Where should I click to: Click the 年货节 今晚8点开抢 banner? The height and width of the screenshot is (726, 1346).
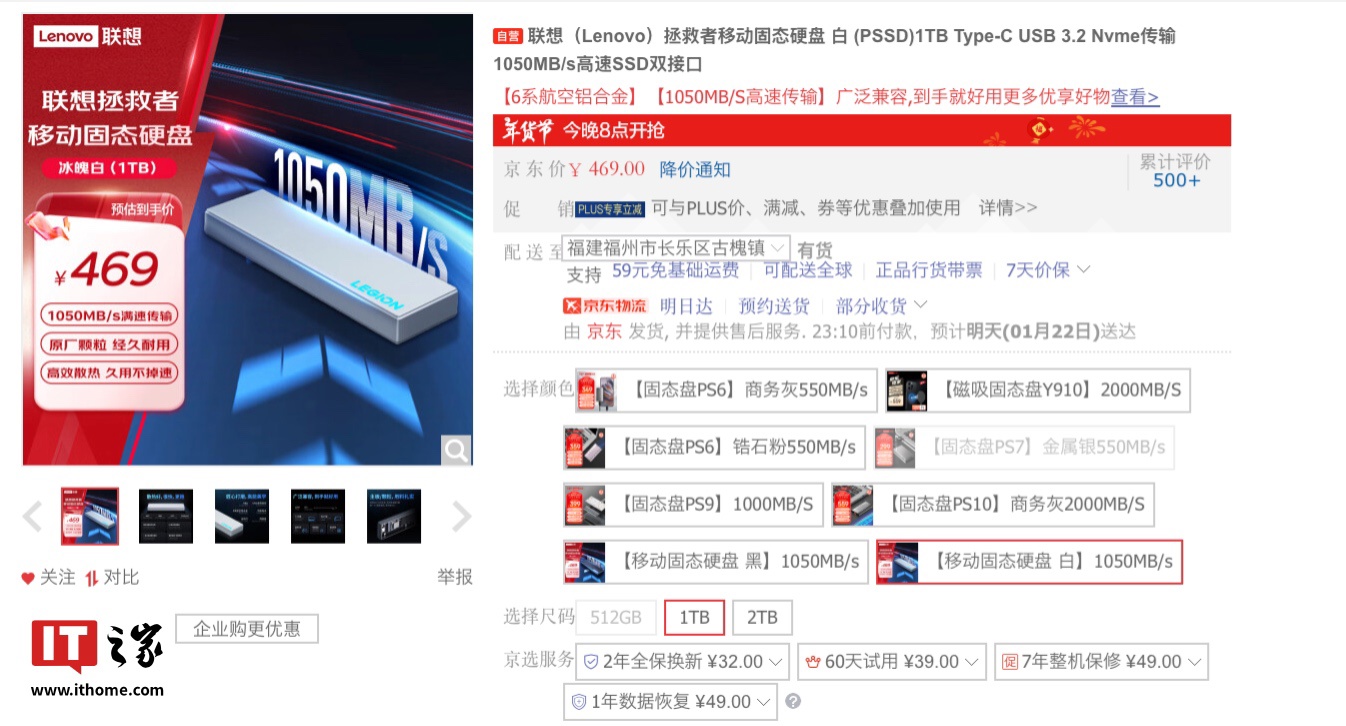pyautogui.click(x=862, y=130)
